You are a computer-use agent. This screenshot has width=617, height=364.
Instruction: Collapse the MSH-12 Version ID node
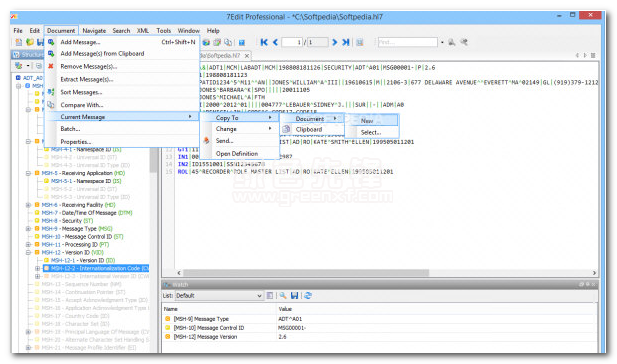coord(28,252)
